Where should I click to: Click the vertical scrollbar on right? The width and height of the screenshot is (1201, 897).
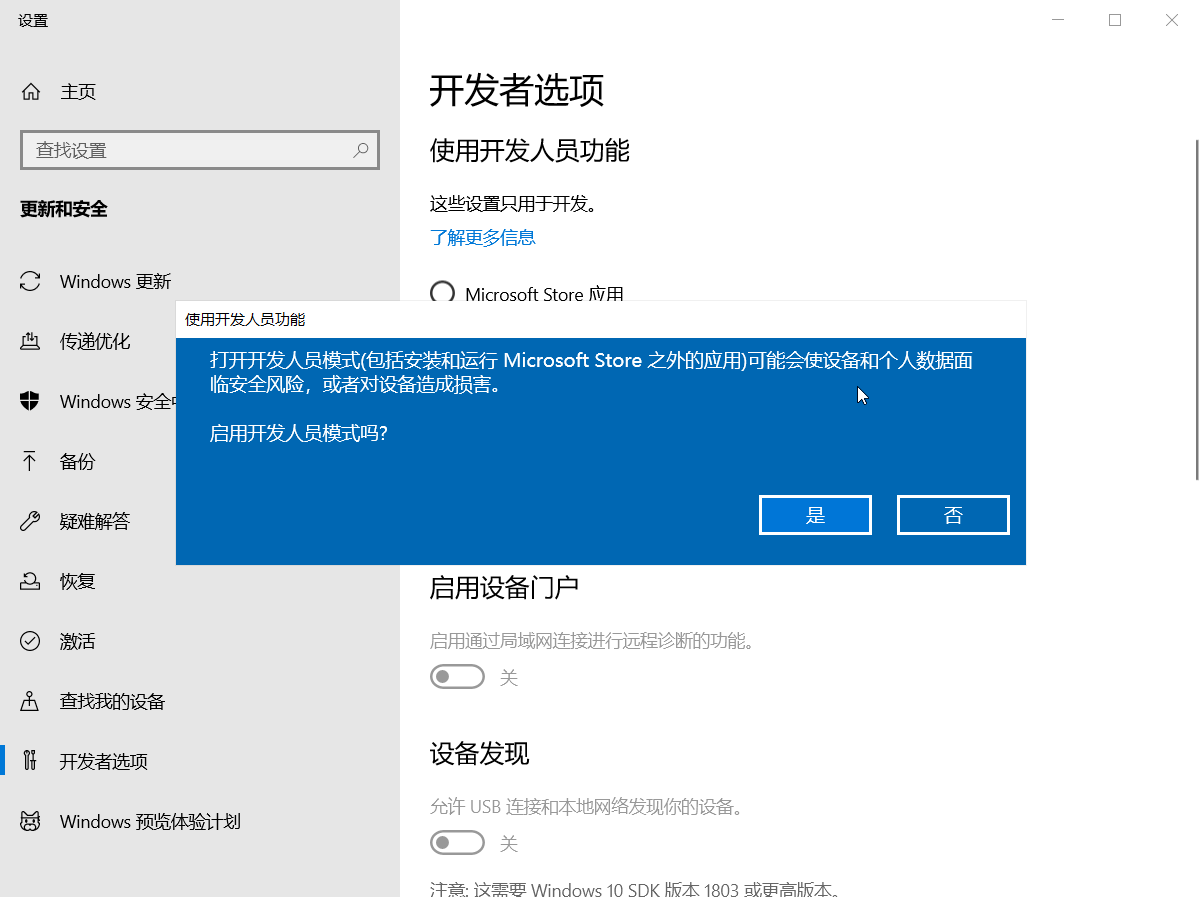pyautogui.click(x=1196, y=310)
